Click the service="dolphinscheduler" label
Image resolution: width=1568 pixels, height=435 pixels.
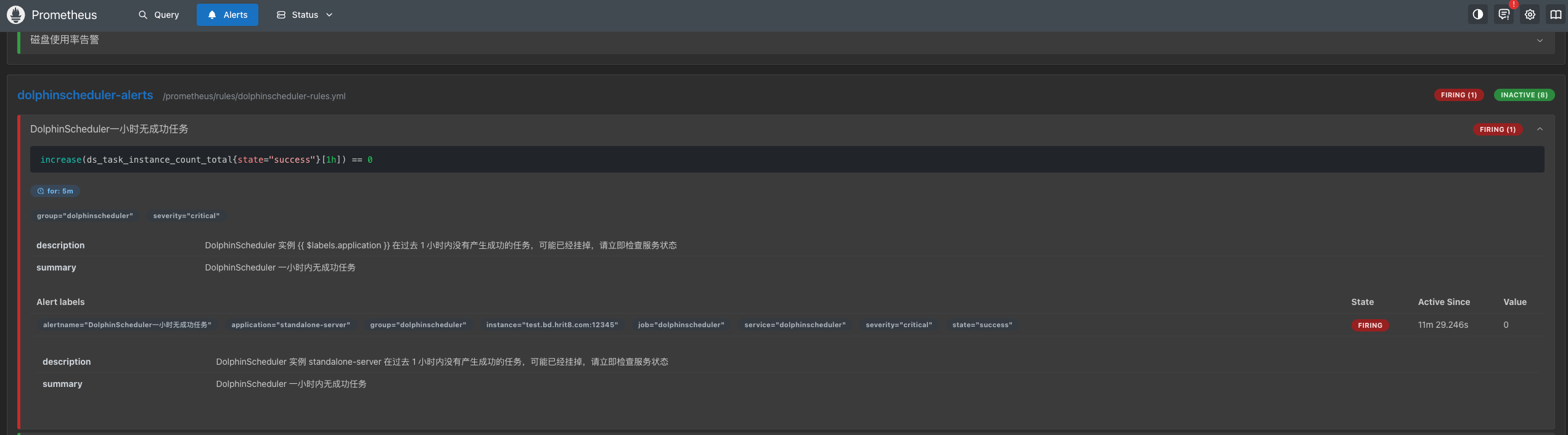point(795,325)
